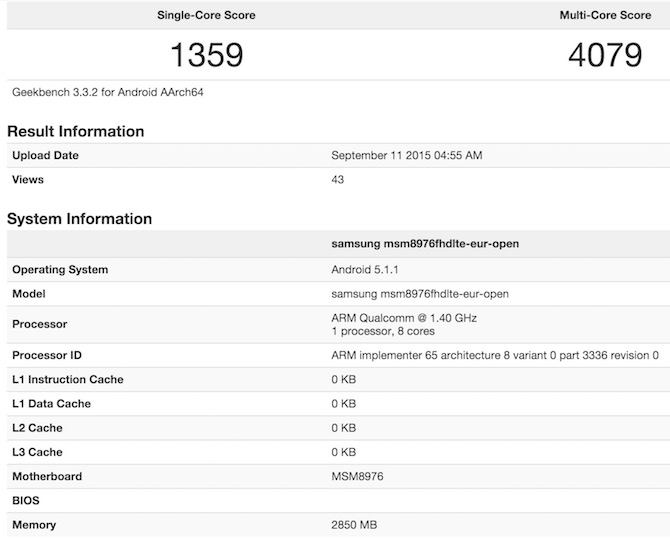
Task: Click the multi-core score value 4079
Action: pos(604,53)
